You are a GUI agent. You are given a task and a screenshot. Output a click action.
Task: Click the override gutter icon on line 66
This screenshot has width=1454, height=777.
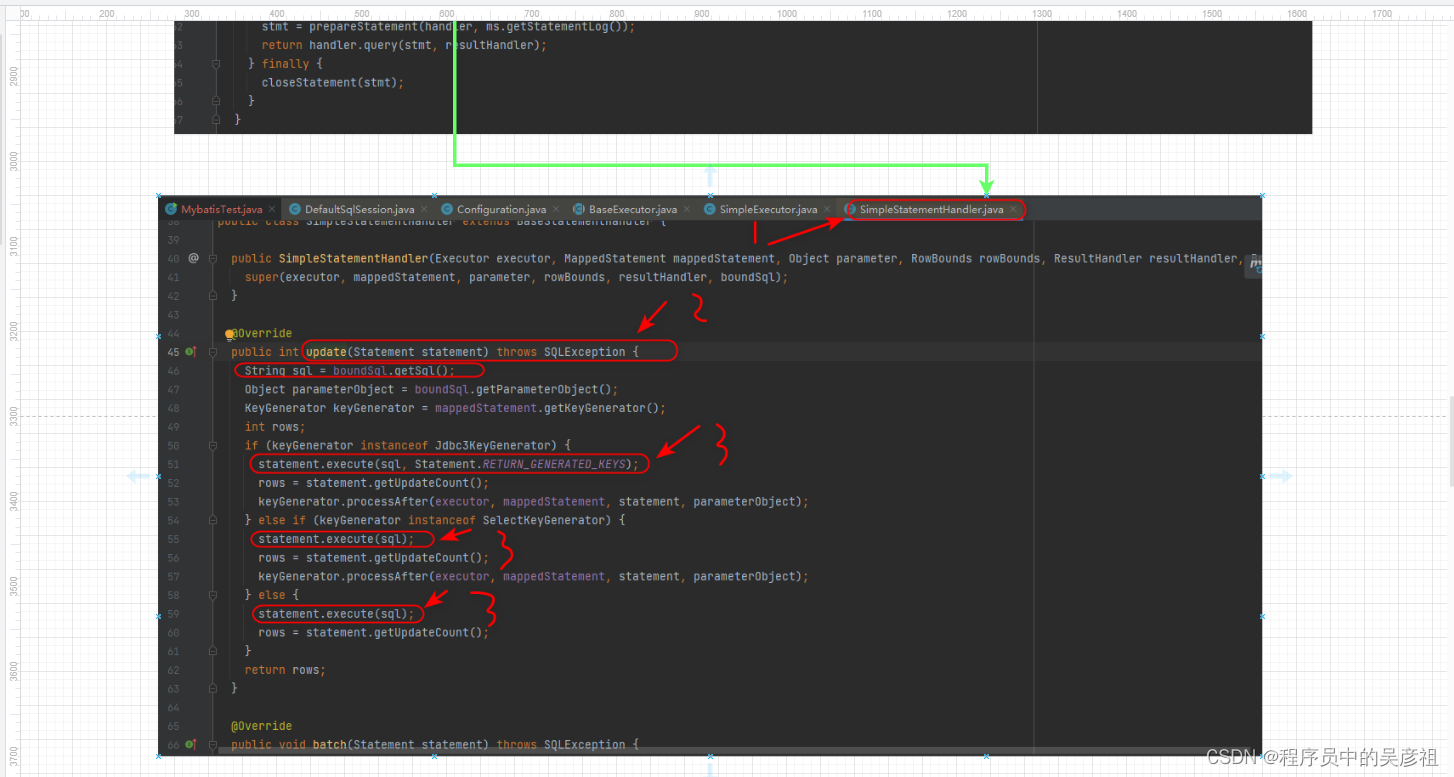191,745
